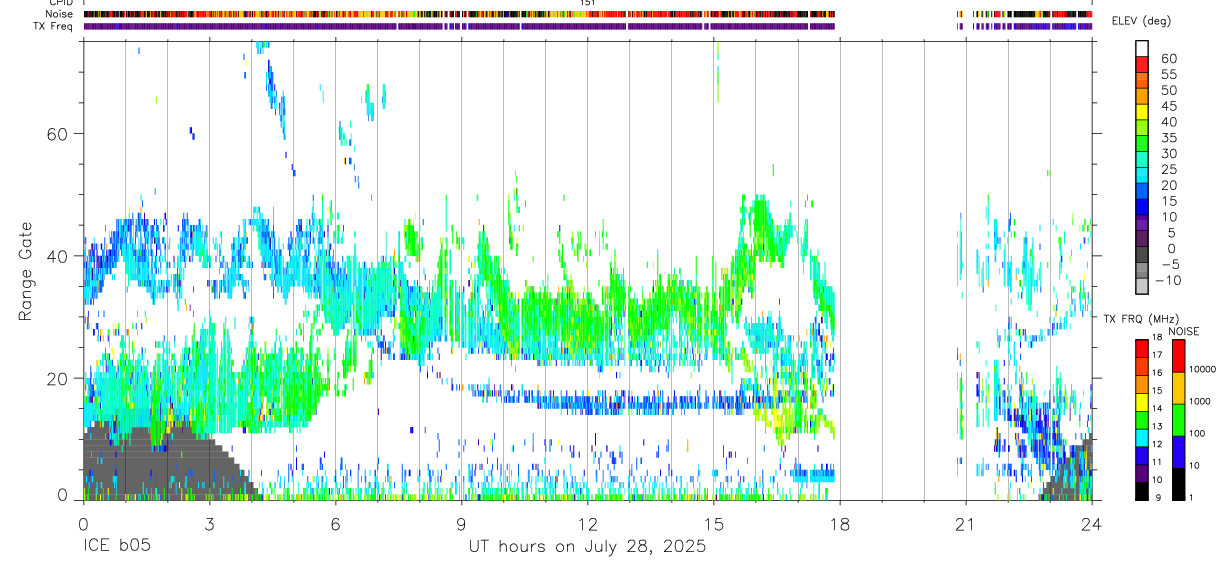Click the "10000" value in the NOISE legend
This screenshot has width=1228, height=567.
click(1201, 369)
